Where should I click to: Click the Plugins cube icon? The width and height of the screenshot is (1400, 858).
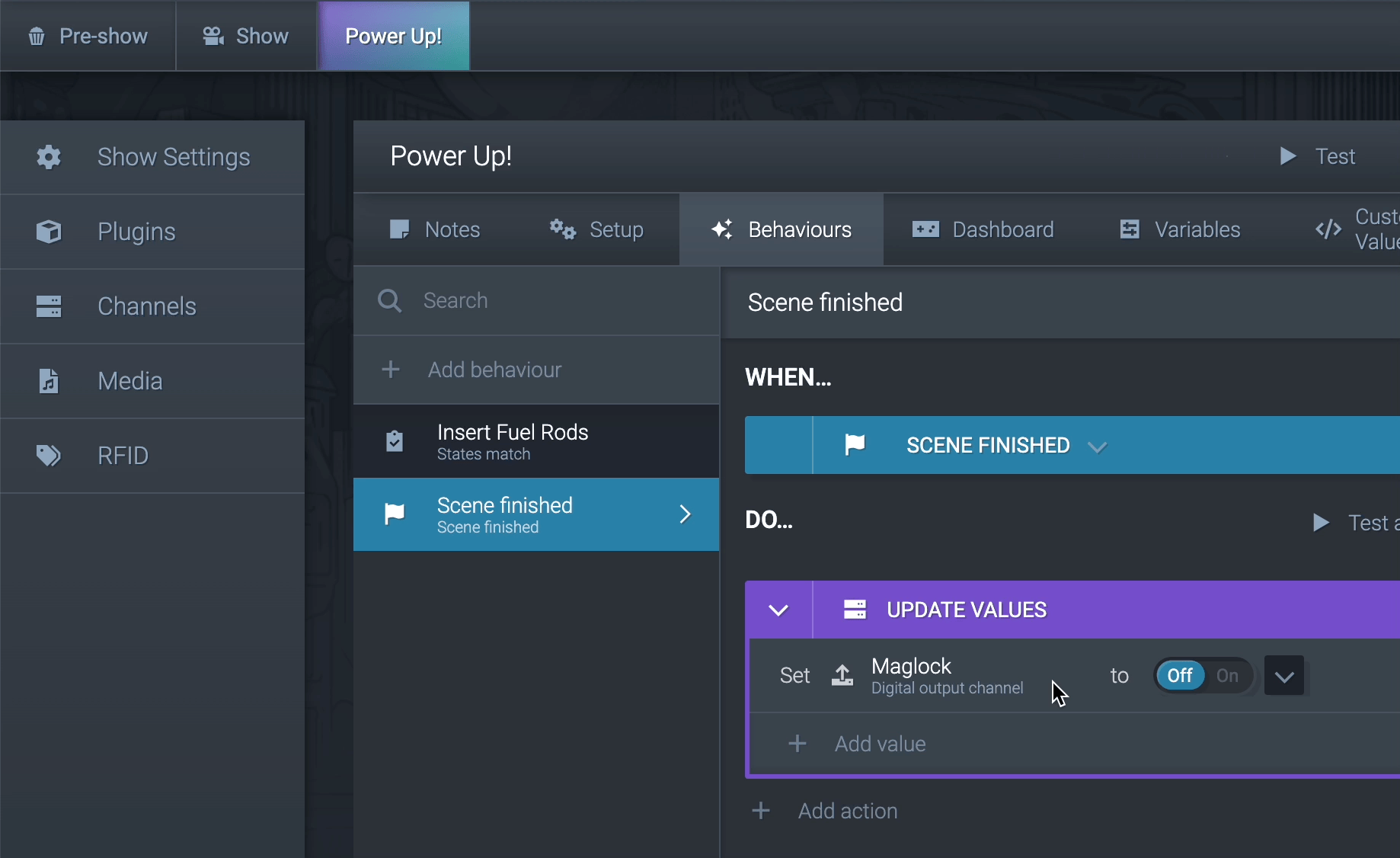(49, 232)
